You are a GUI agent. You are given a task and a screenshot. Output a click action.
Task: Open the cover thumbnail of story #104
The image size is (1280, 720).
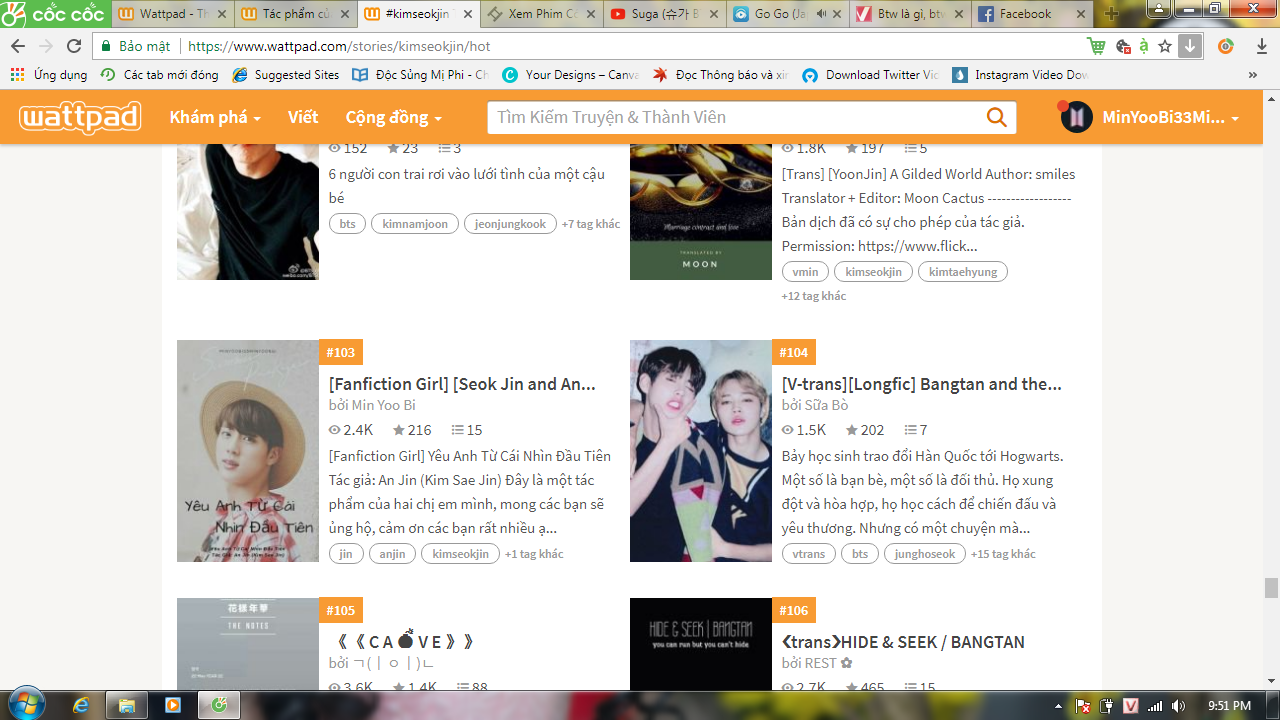click(x=701, y=451)
